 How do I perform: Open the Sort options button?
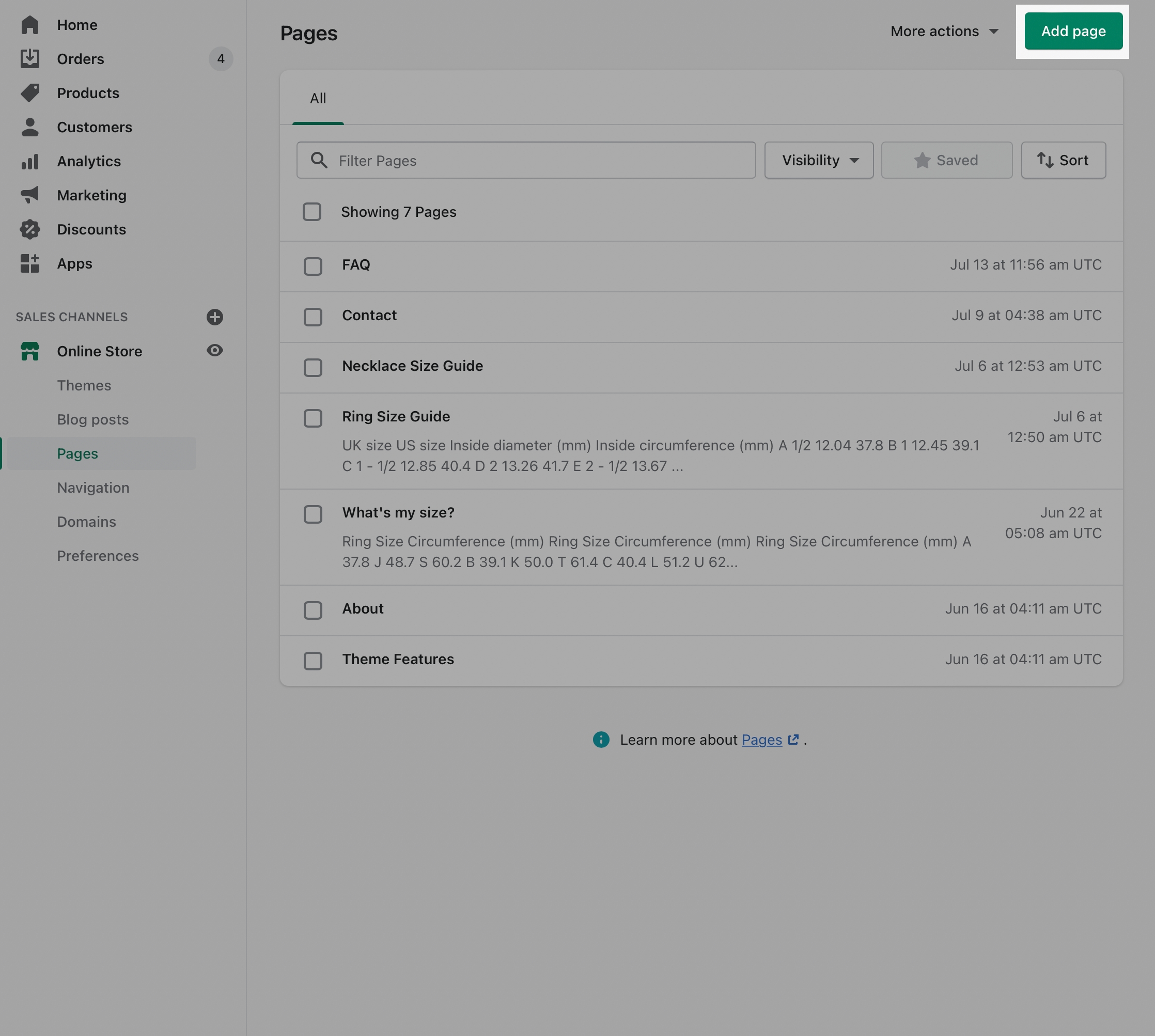coord(1063,161)
